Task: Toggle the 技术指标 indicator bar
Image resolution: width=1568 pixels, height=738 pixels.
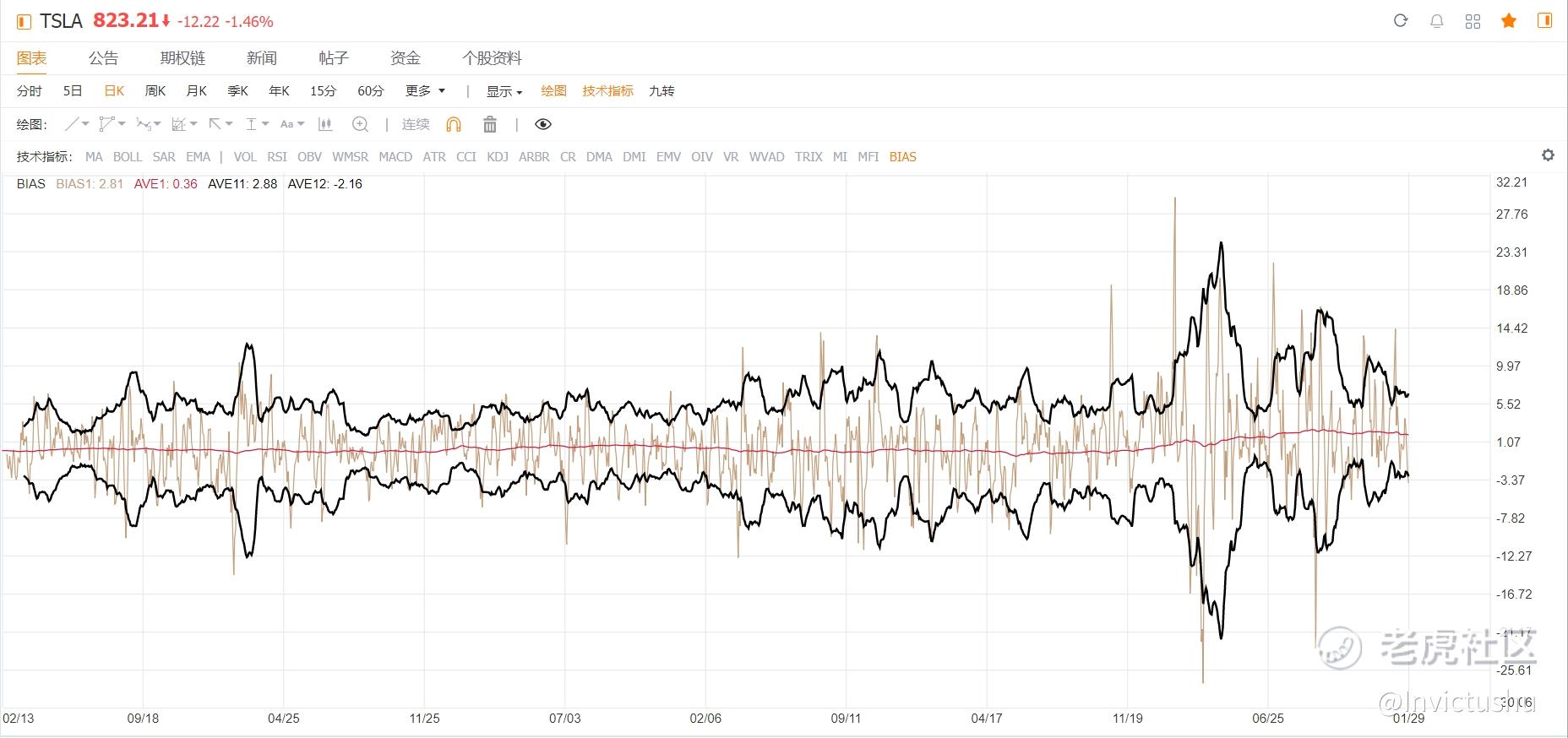Action: (607, 91)
